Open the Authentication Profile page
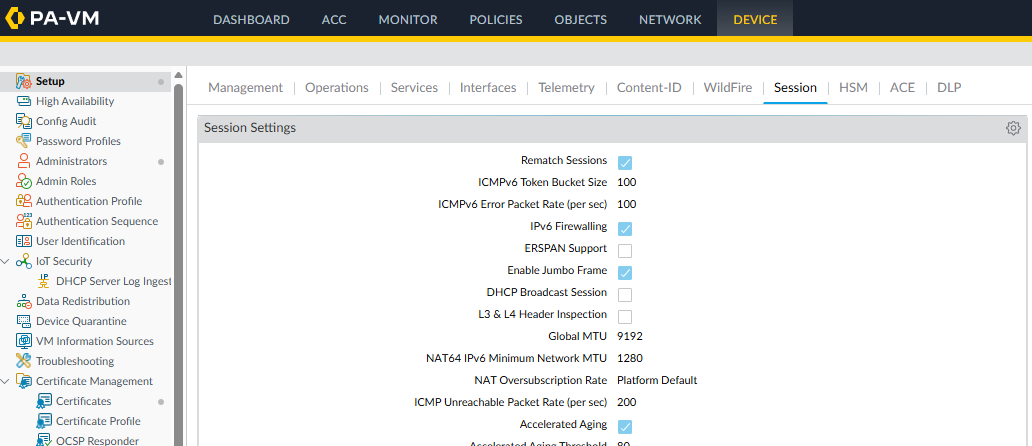The image size is (1032, 446). click(88, 201)
